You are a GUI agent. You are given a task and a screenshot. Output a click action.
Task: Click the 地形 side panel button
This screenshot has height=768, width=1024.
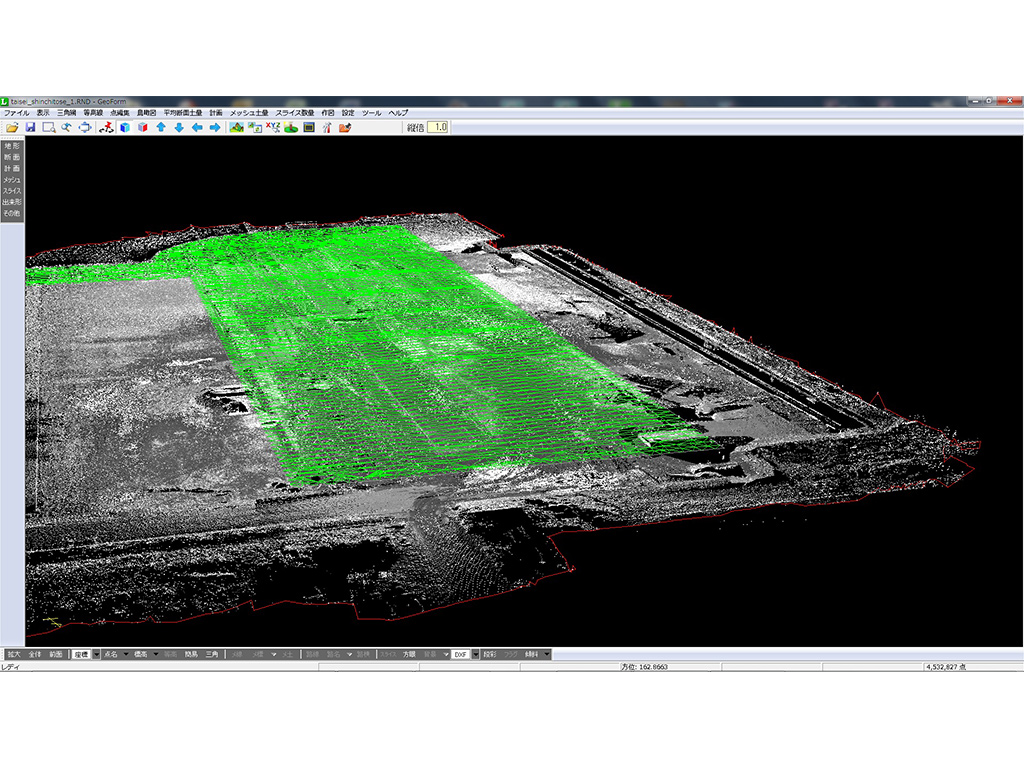(12, 146)
